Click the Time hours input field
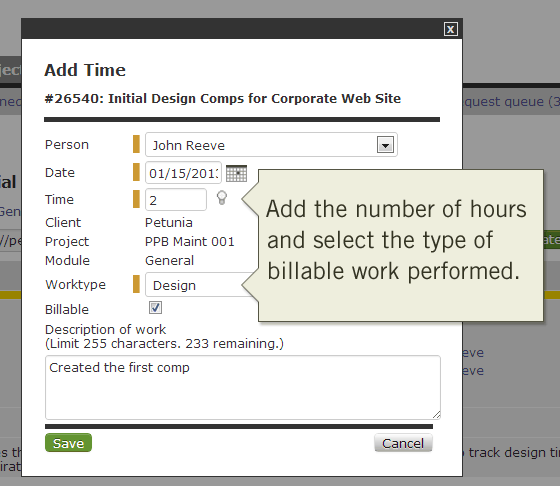 pyautogui.click(x=176, y=200)
